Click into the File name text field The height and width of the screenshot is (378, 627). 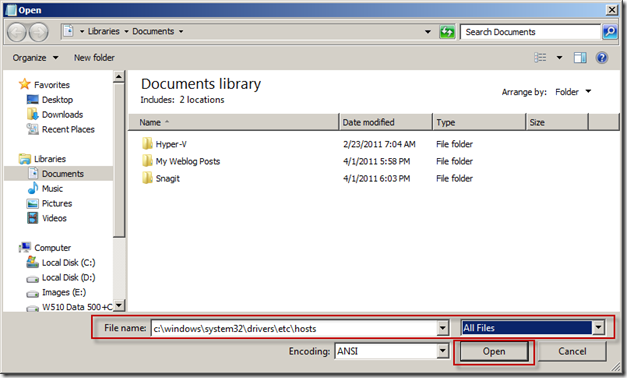[x=294, y=328]
